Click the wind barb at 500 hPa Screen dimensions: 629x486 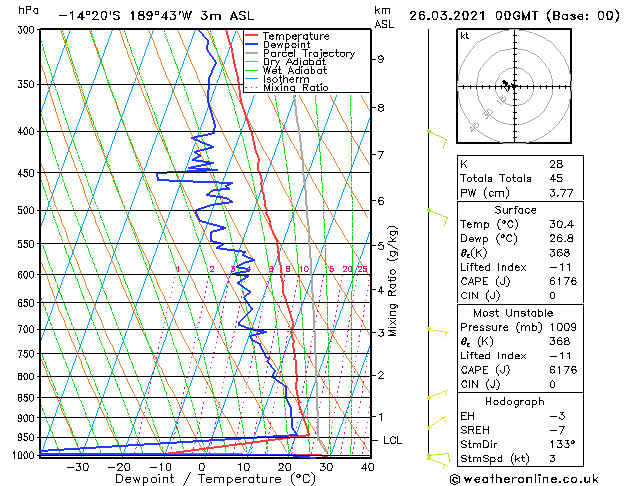pyautogui.click(x=436, y=211)
